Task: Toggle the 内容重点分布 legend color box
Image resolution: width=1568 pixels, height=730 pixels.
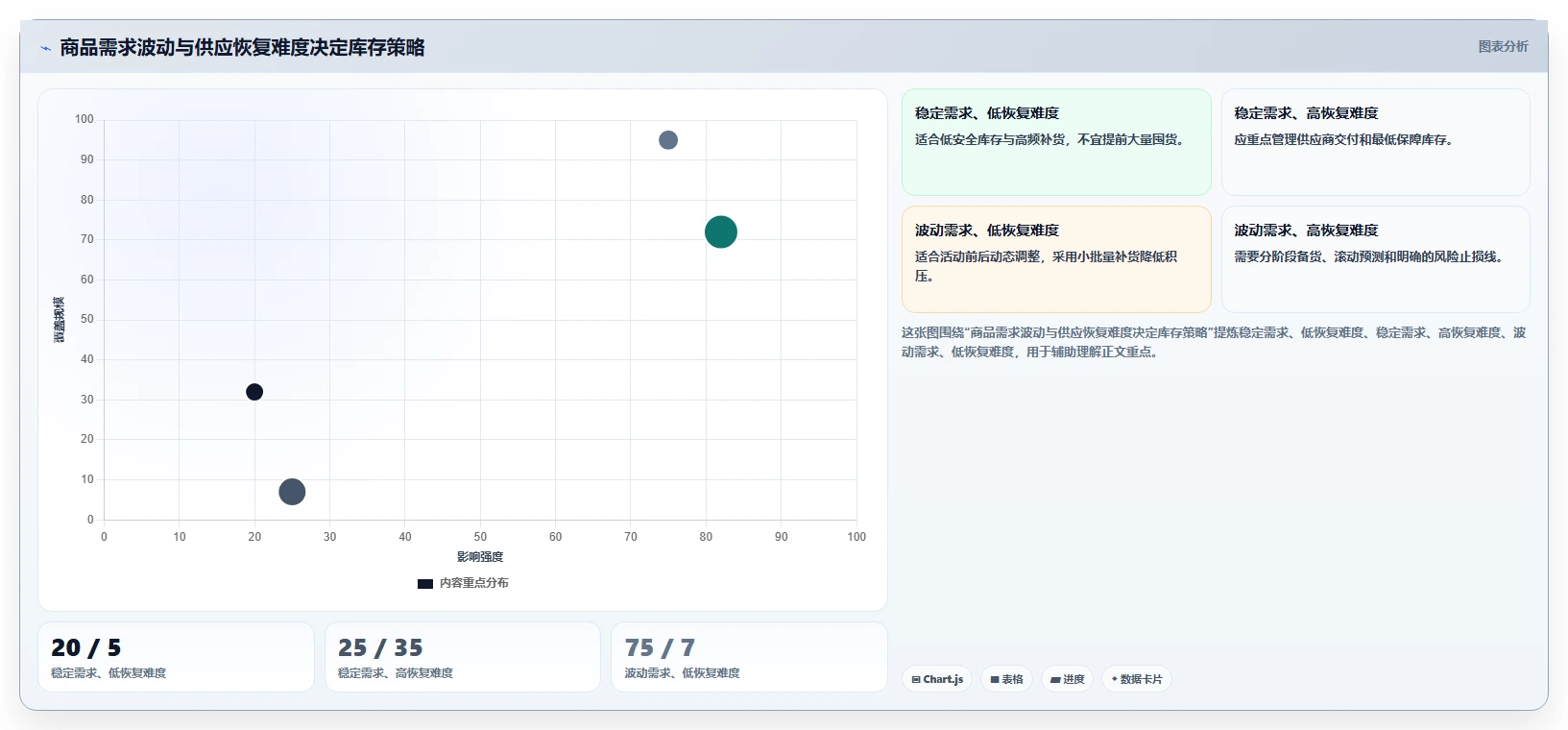Action: click(425, 584)
